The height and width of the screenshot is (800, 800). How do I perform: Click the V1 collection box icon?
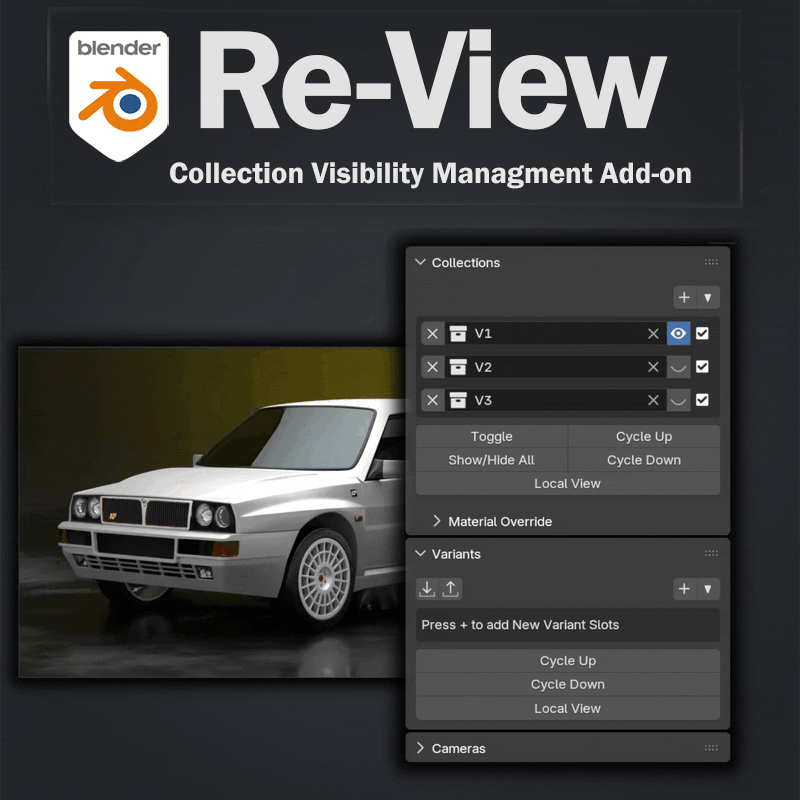point(458,334)
